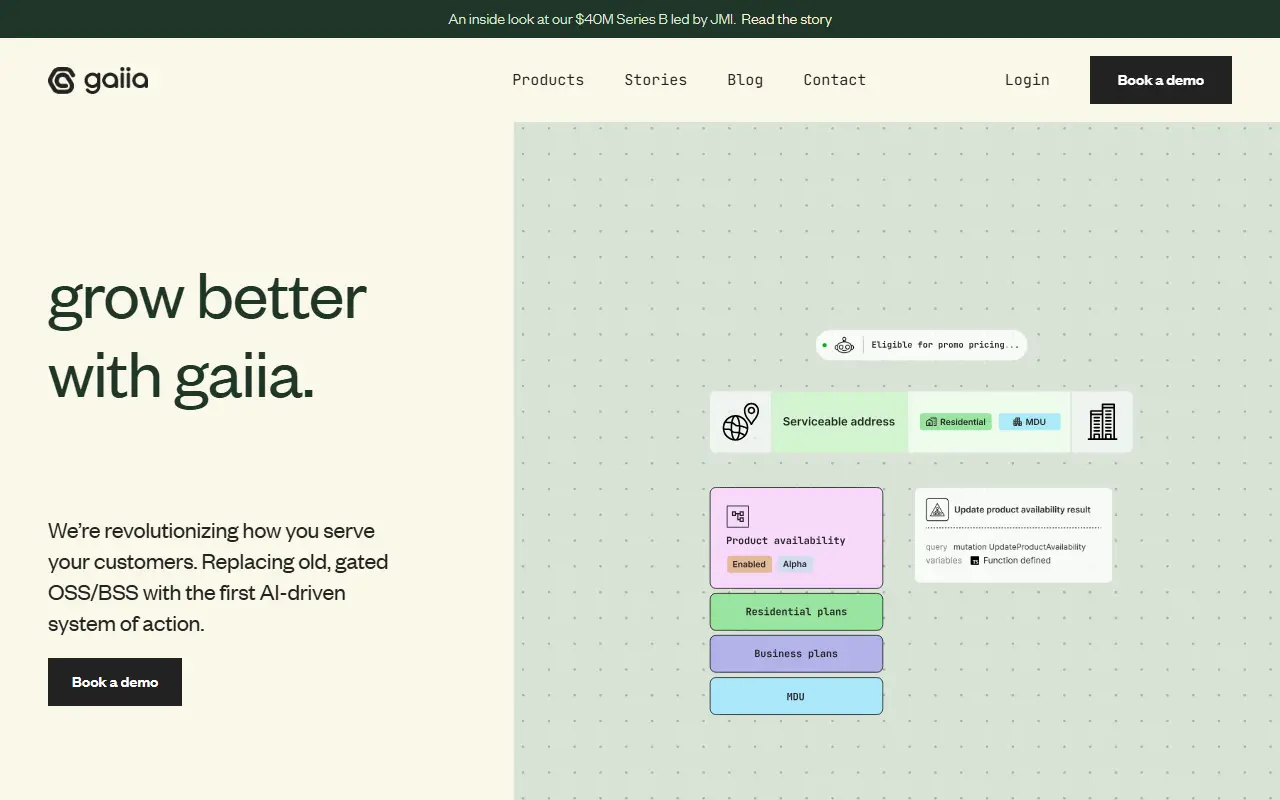Click the Product availability title
Screen dimensions: 1280x800
coord(786,541)
